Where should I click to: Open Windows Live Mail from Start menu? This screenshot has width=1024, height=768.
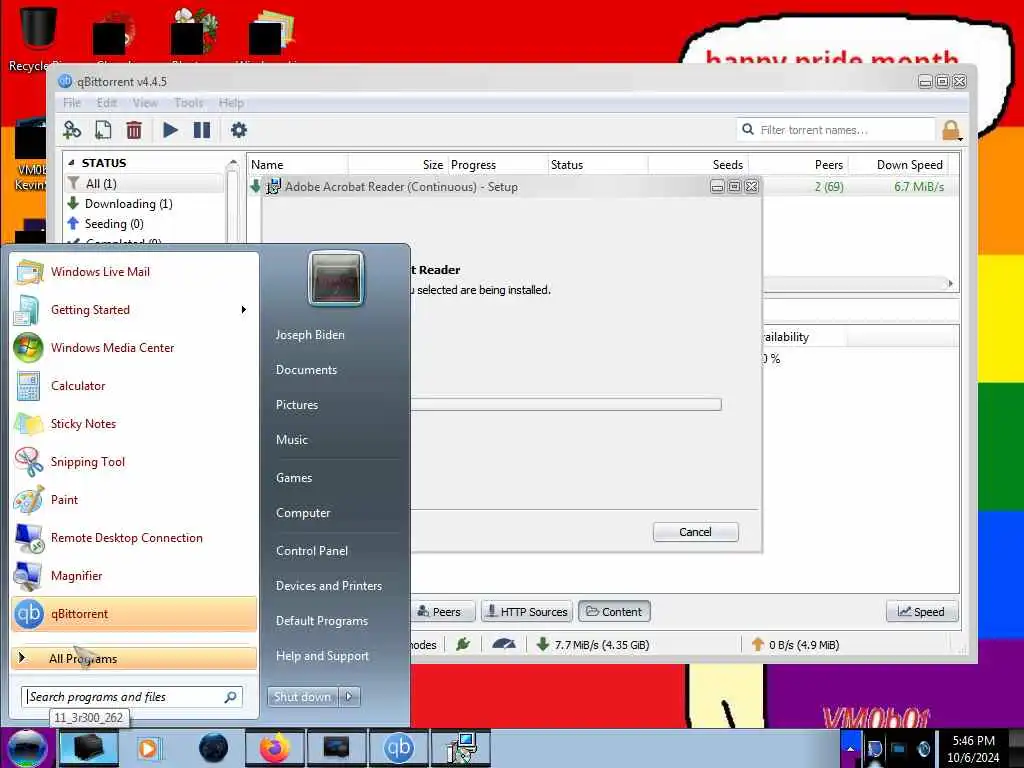(x=134, y=272)
